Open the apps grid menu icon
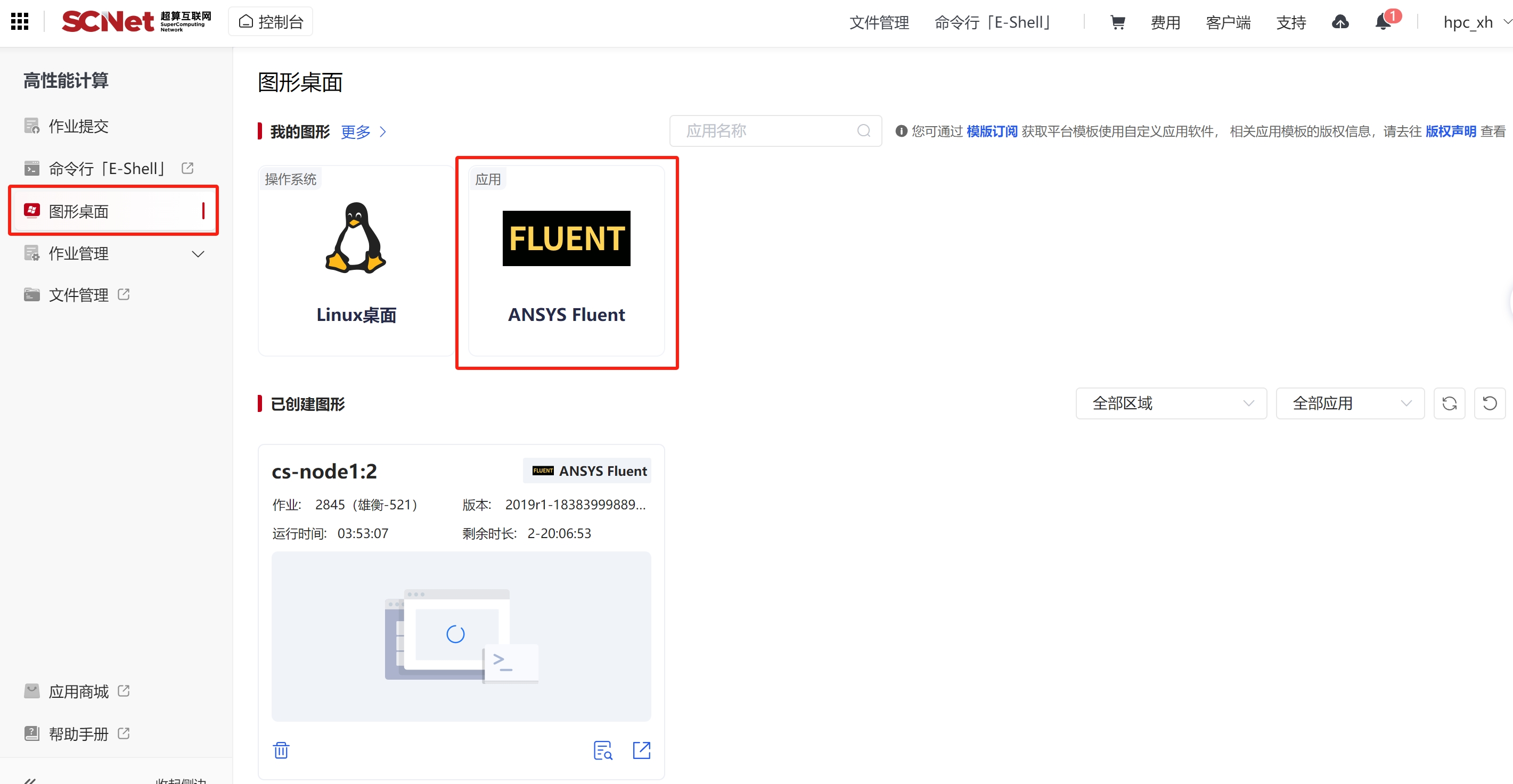Screen dimensions: 1513x784 [19, 22]
